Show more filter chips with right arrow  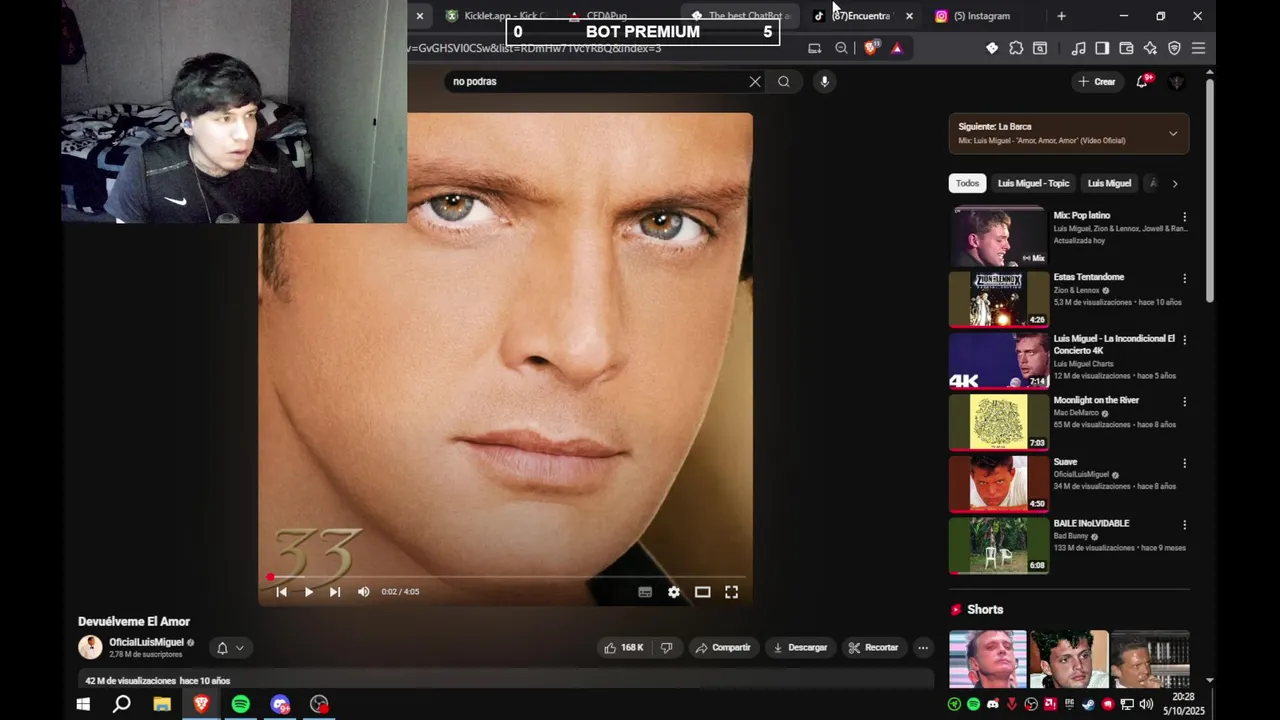coord(1175,184)
